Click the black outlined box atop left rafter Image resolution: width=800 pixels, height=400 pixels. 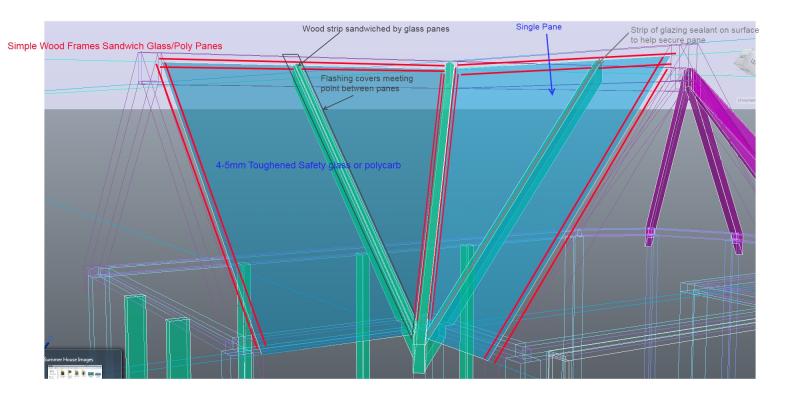pyautogui.click(x=291, y=62)
